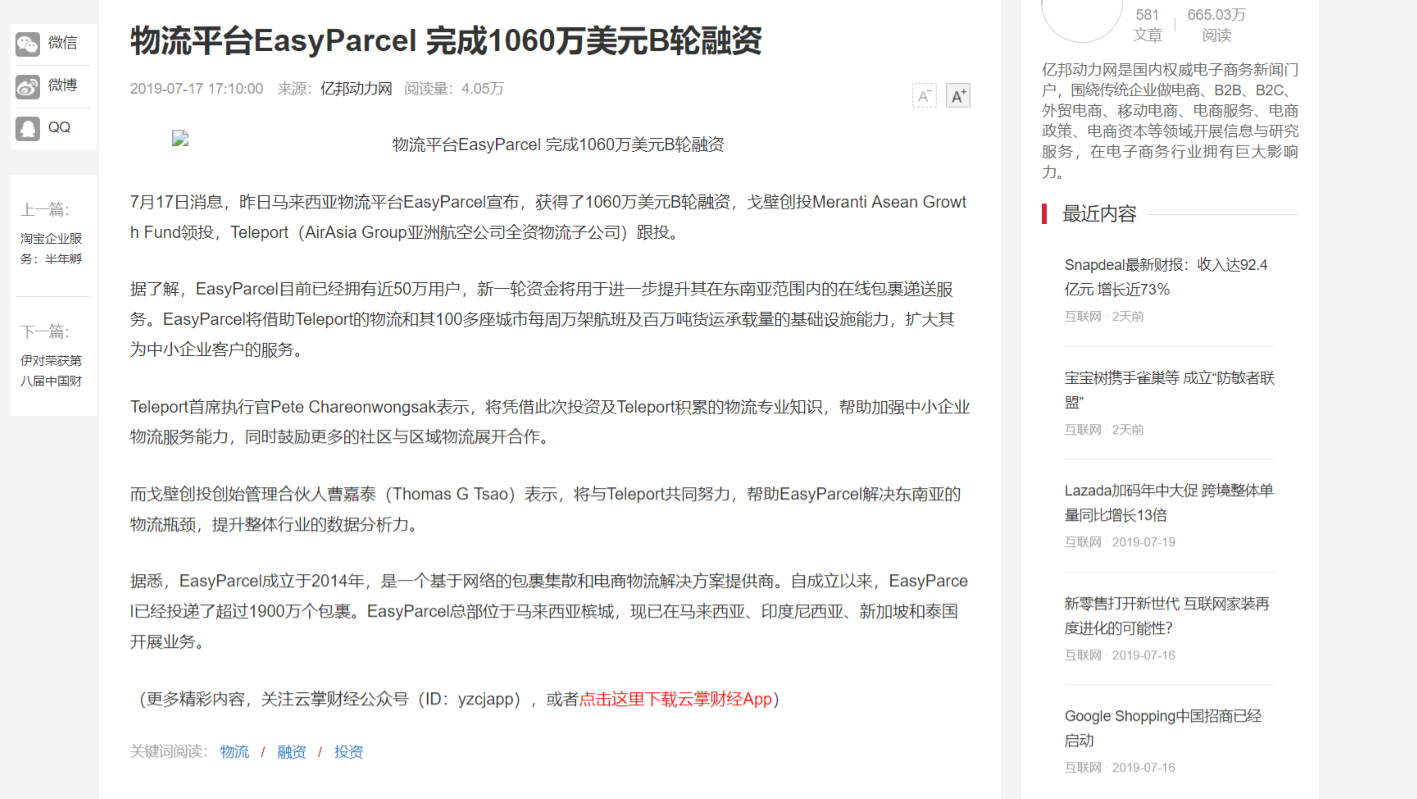1417x799 pixels.
Task: Select the 投资 keyword tag
Action: [349, 752]
